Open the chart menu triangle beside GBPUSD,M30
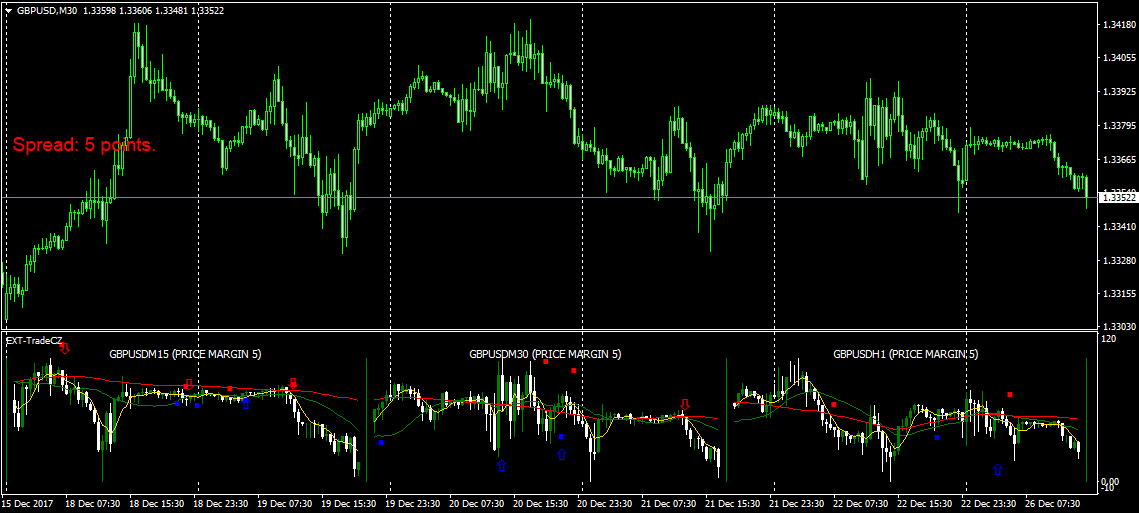Image resolution: width=1139 pixels, height=513 pixels. pyautogui.click(x=9, y=10)
